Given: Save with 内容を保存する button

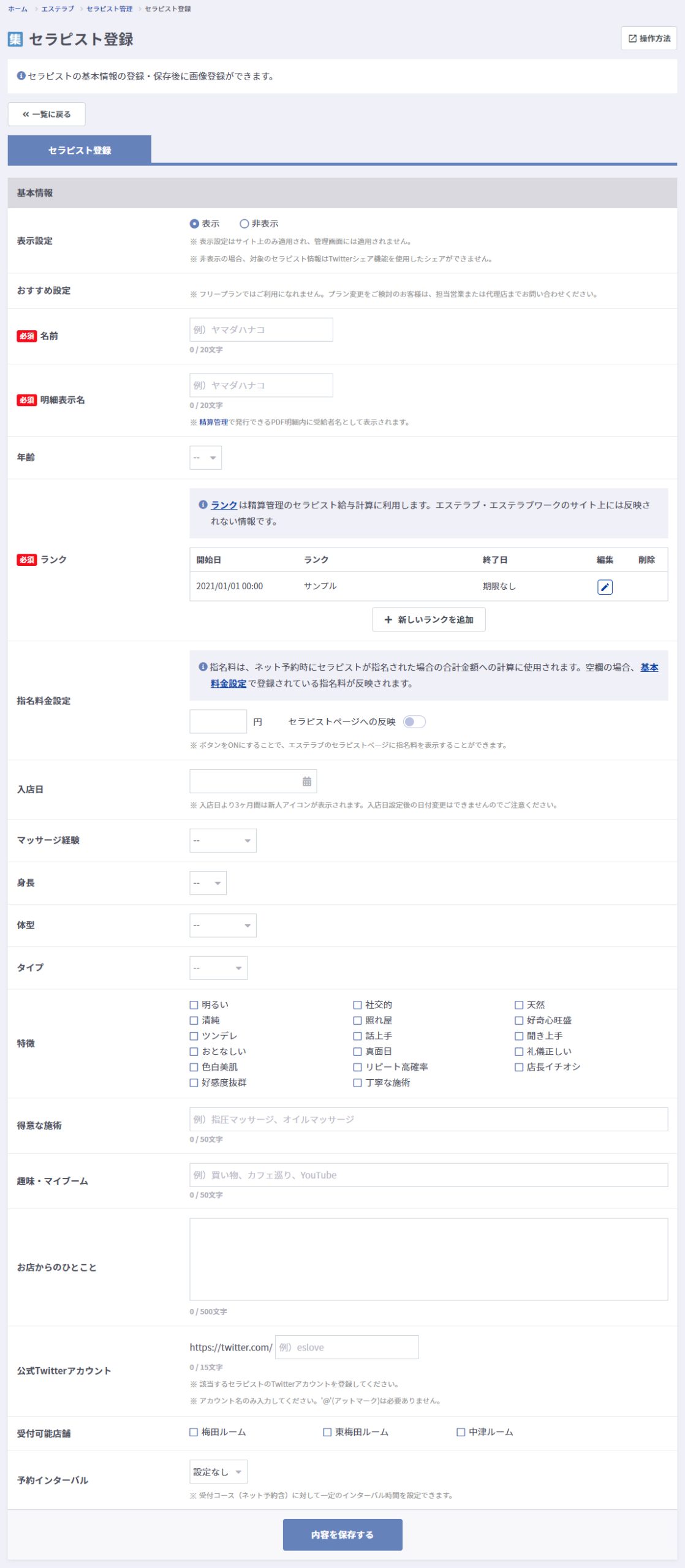Looking at the screenshot, I should coord(342,1534).
